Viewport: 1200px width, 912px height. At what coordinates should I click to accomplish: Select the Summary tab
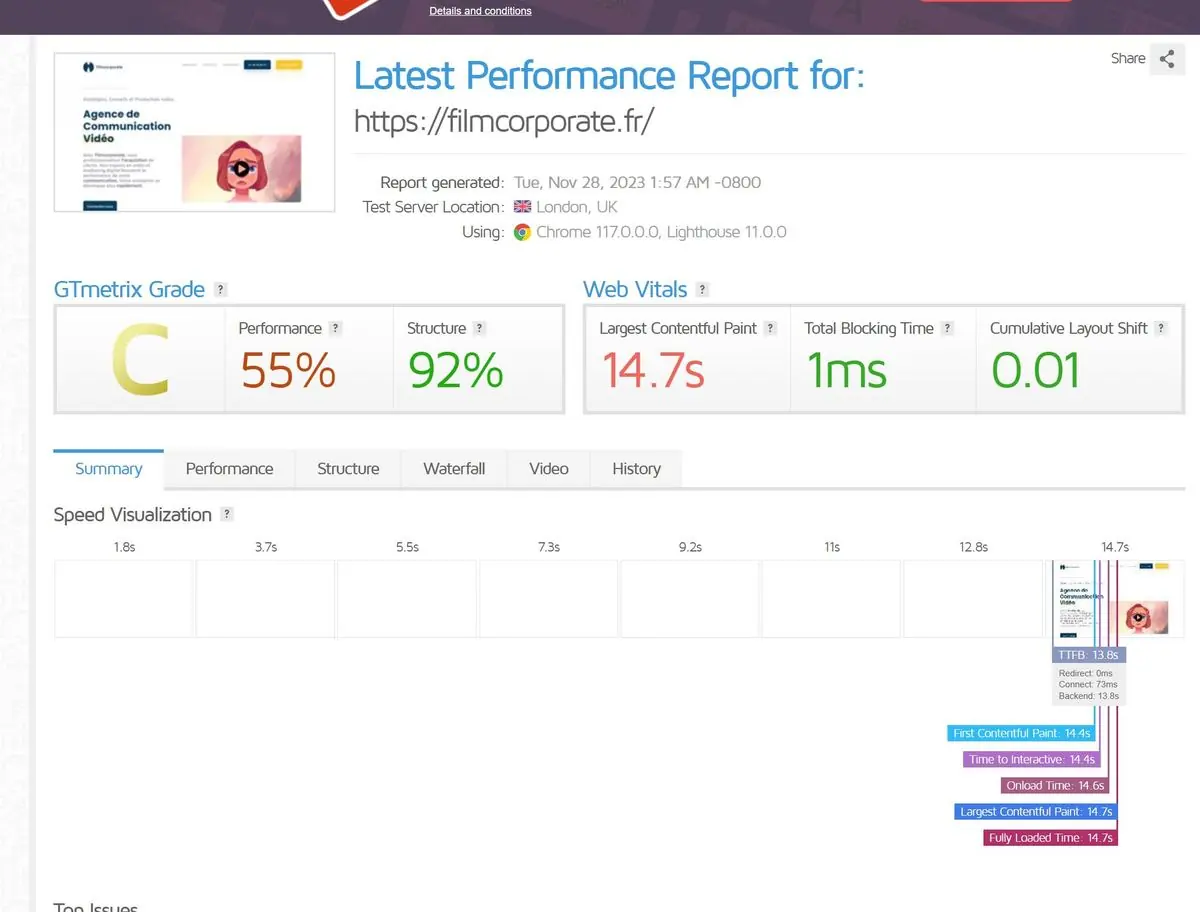tap(109, 468)
